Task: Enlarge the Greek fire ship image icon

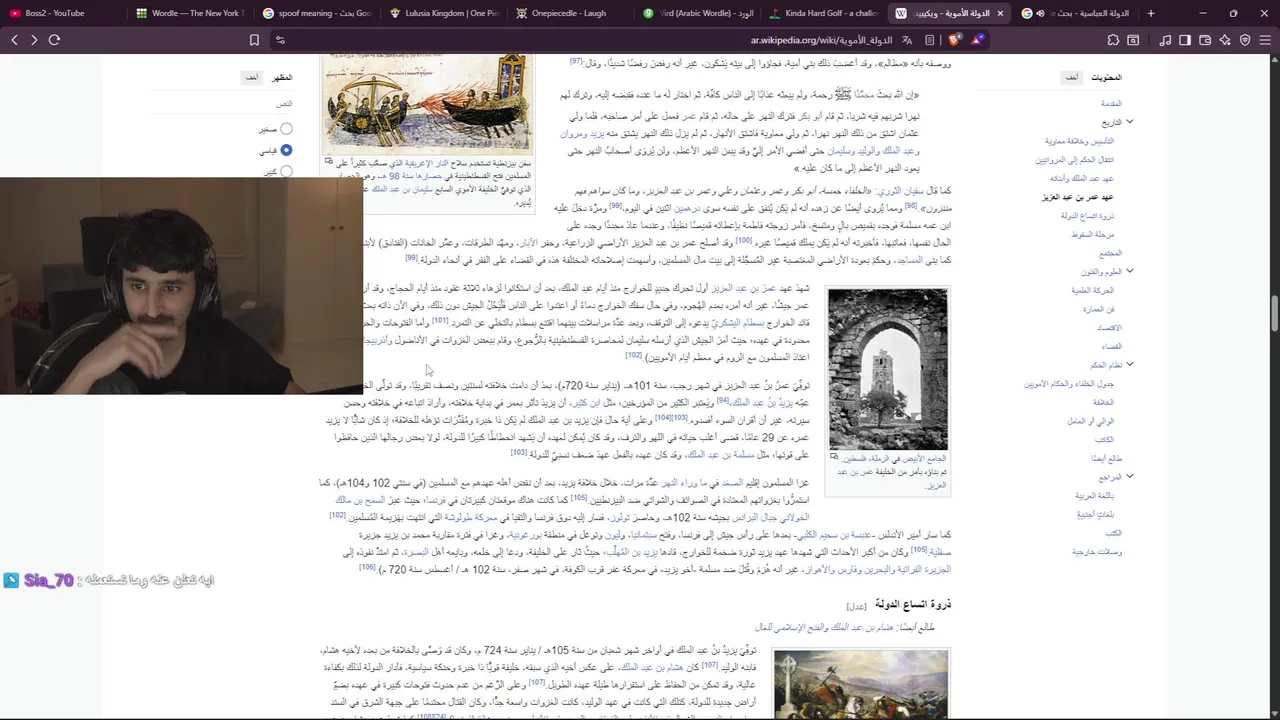Action: click(x=328, y=161)
